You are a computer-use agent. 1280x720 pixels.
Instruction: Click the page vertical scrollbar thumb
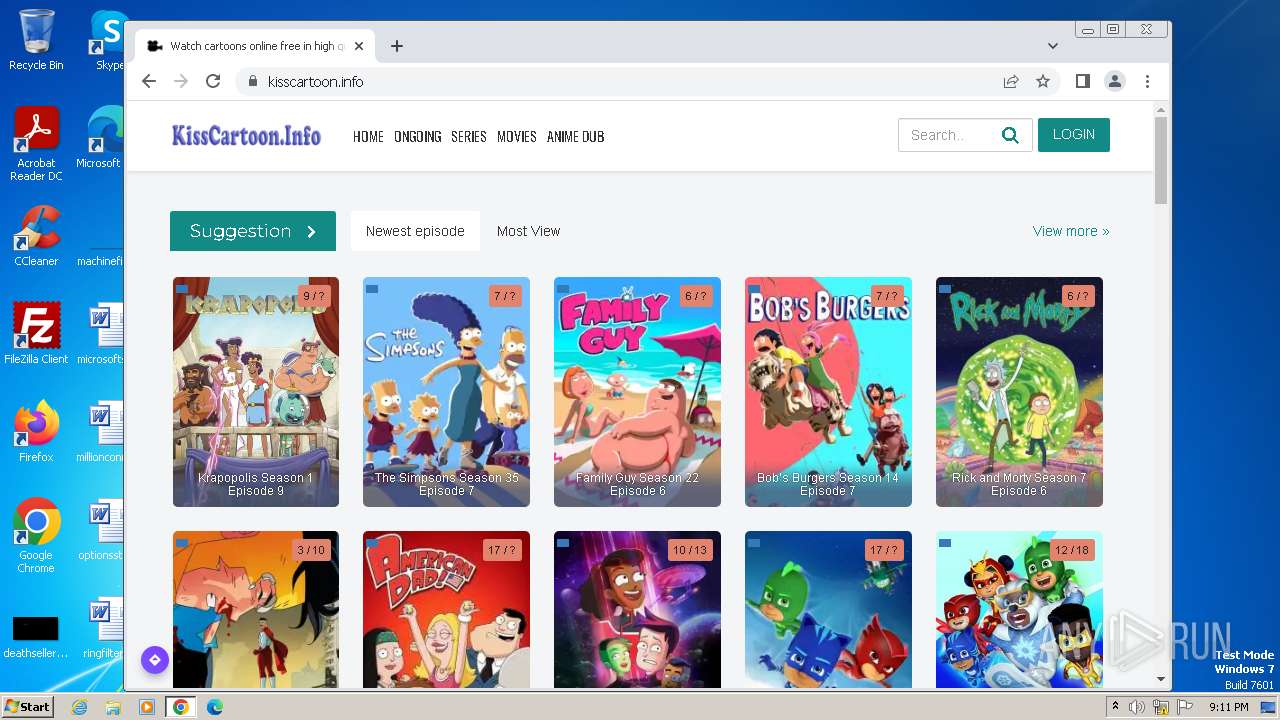coord(1161,160)
